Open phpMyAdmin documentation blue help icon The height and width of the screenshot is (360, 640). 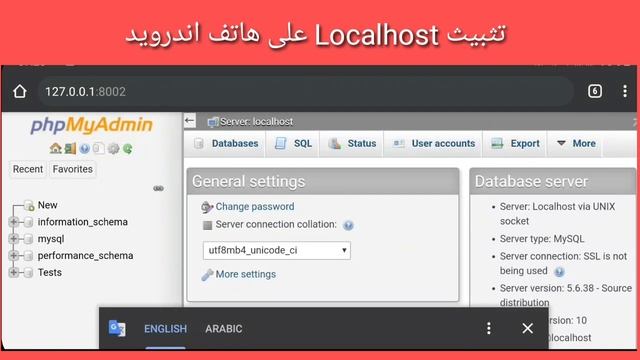[x=84, y=149]
